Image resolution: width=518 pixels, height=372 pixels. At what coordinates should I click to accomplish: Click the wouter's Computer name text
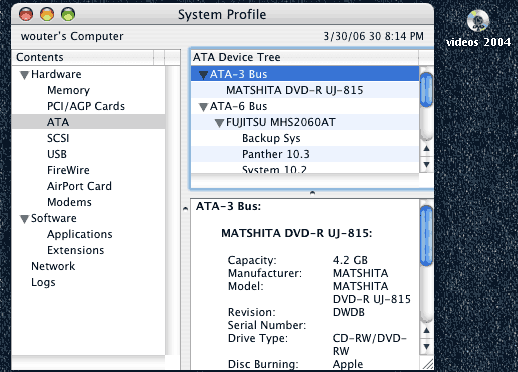click(72, 36)
